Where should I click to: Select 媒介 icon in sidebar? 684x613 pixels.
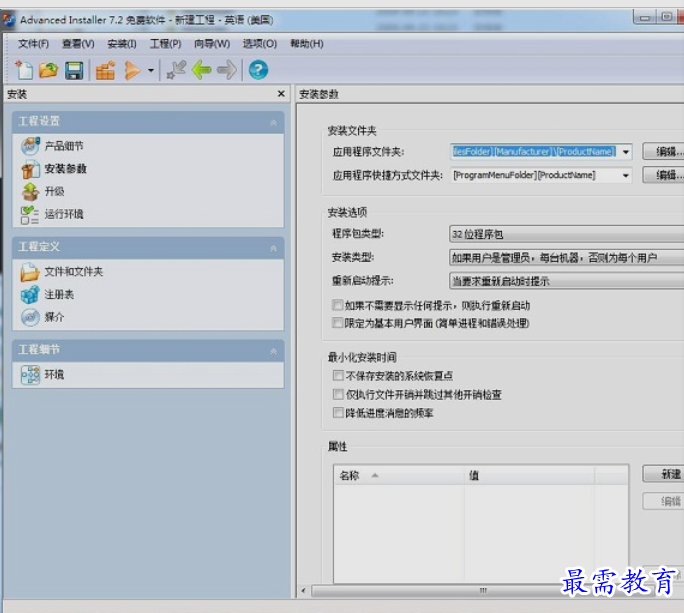click(30, 317)
